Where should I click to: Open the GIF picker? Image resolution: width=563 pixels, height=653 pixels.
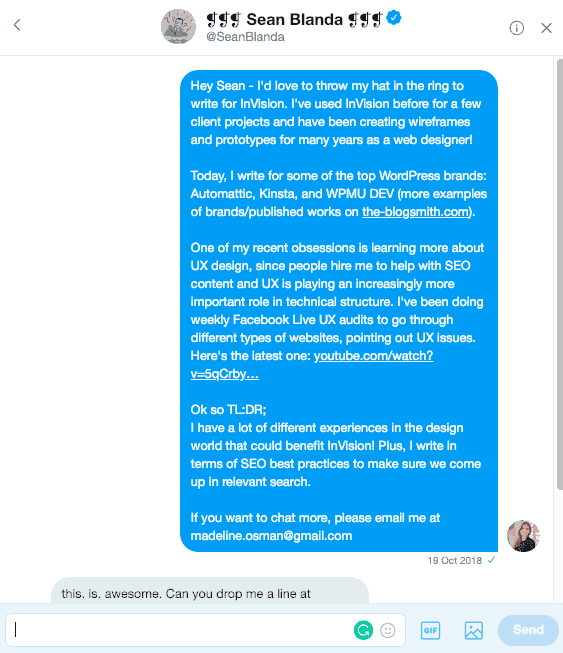pos(430,630)
